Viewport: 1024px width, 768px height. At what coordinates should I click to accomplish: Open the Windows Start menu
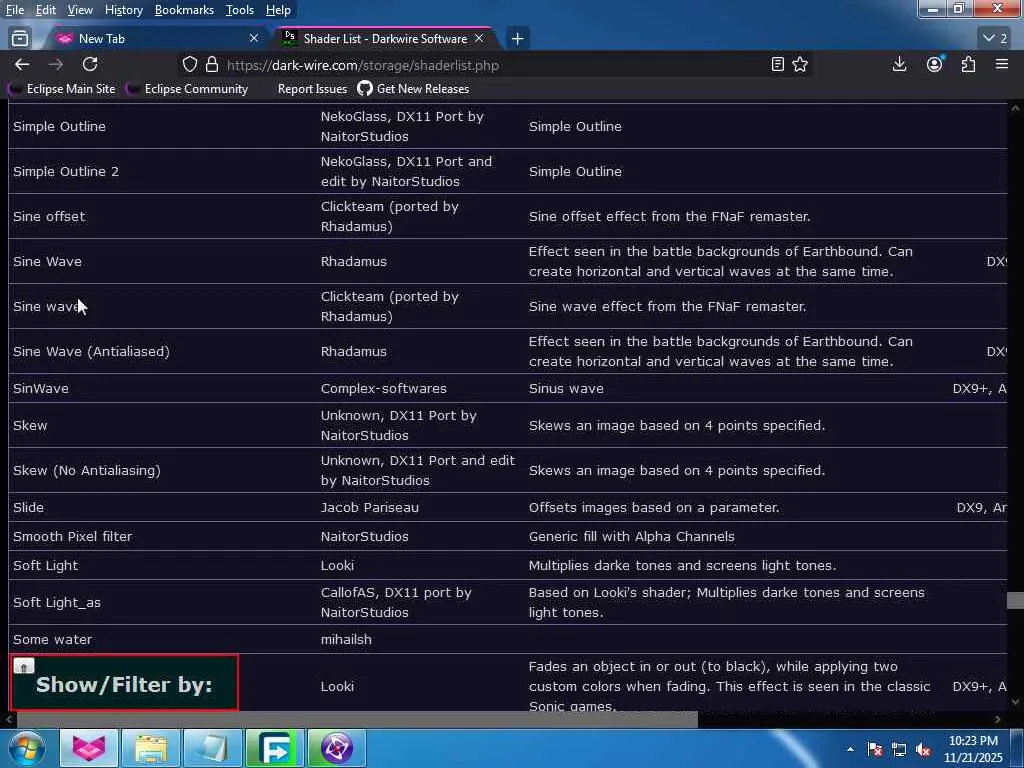click(x=26, y=748)
